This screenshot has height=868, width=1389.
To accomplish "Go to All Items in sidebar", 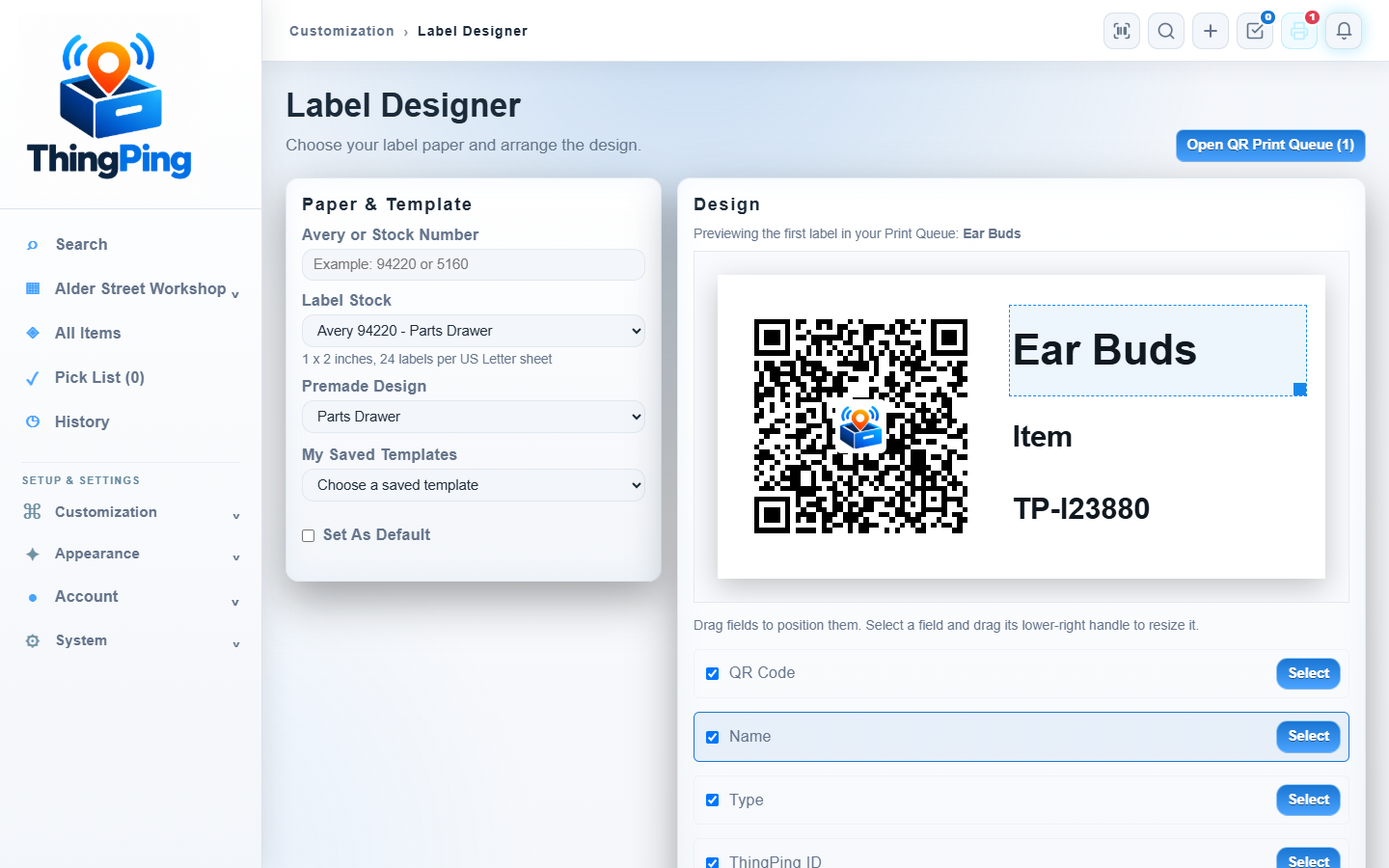I will [x=88, y=333].
